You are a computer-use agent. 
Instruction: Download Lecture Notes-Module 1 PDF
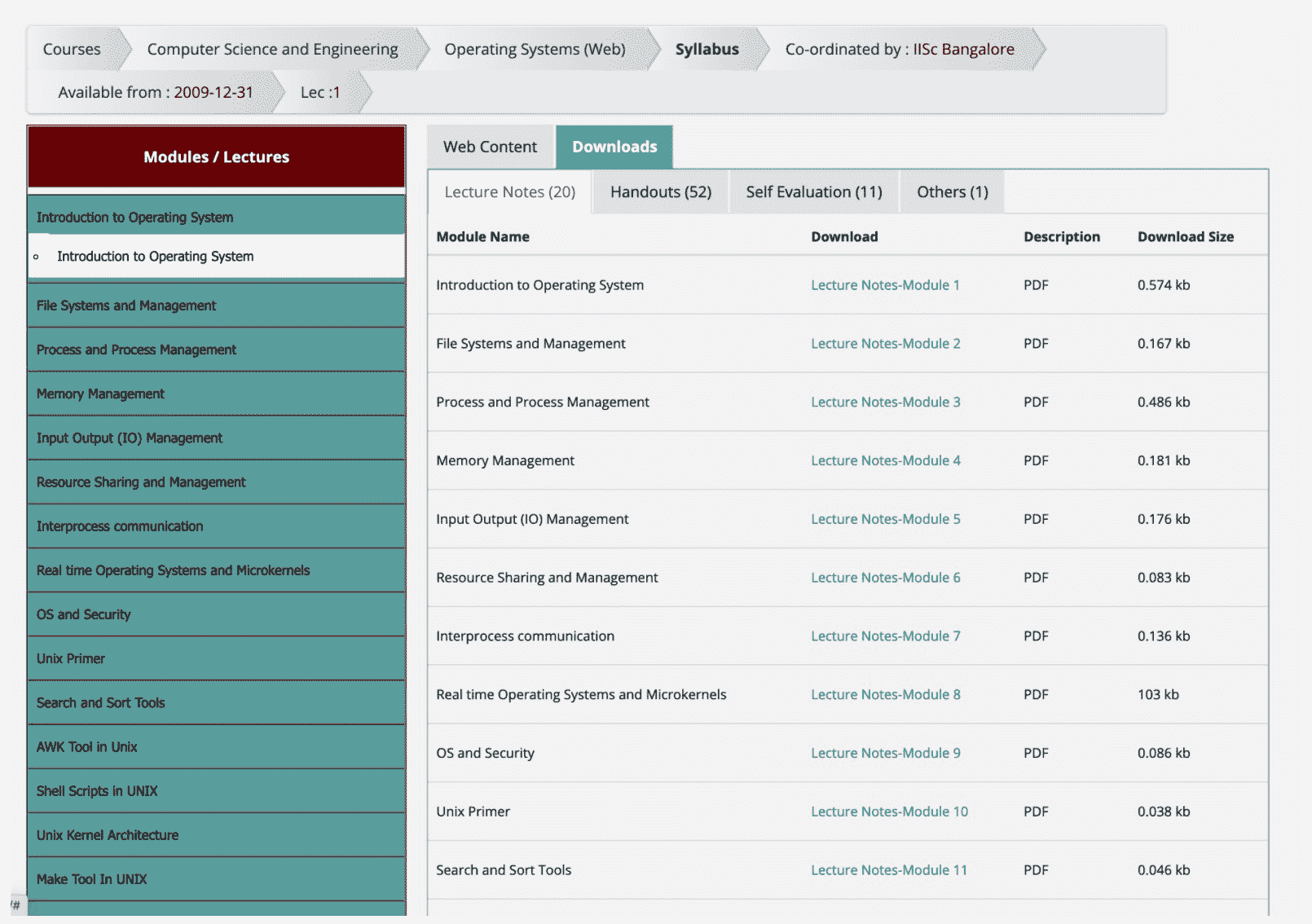tap(885, 285)
